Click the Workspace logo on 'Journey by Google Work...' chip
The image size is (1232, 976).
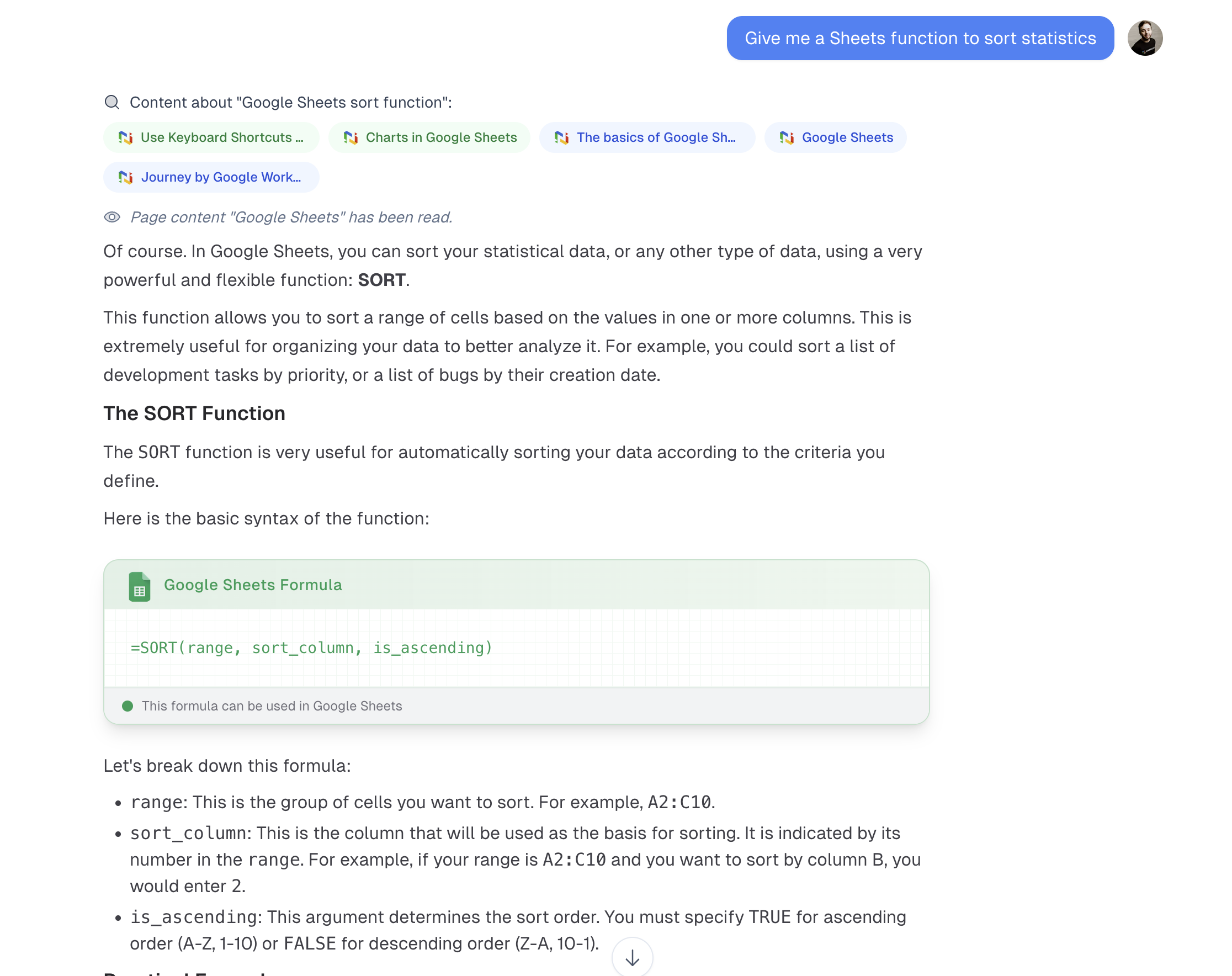[x=128, y=177]
